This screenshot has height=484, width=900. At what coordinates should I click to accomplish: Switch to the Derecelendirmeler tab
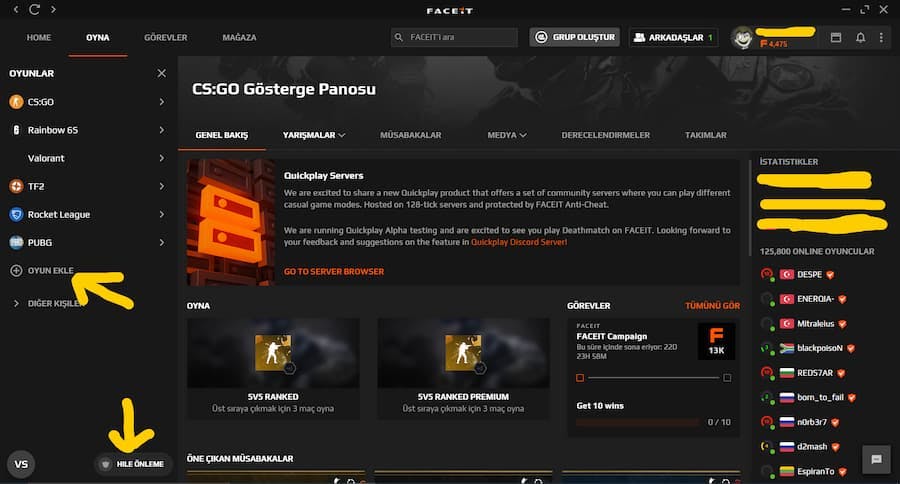point(606,135)
